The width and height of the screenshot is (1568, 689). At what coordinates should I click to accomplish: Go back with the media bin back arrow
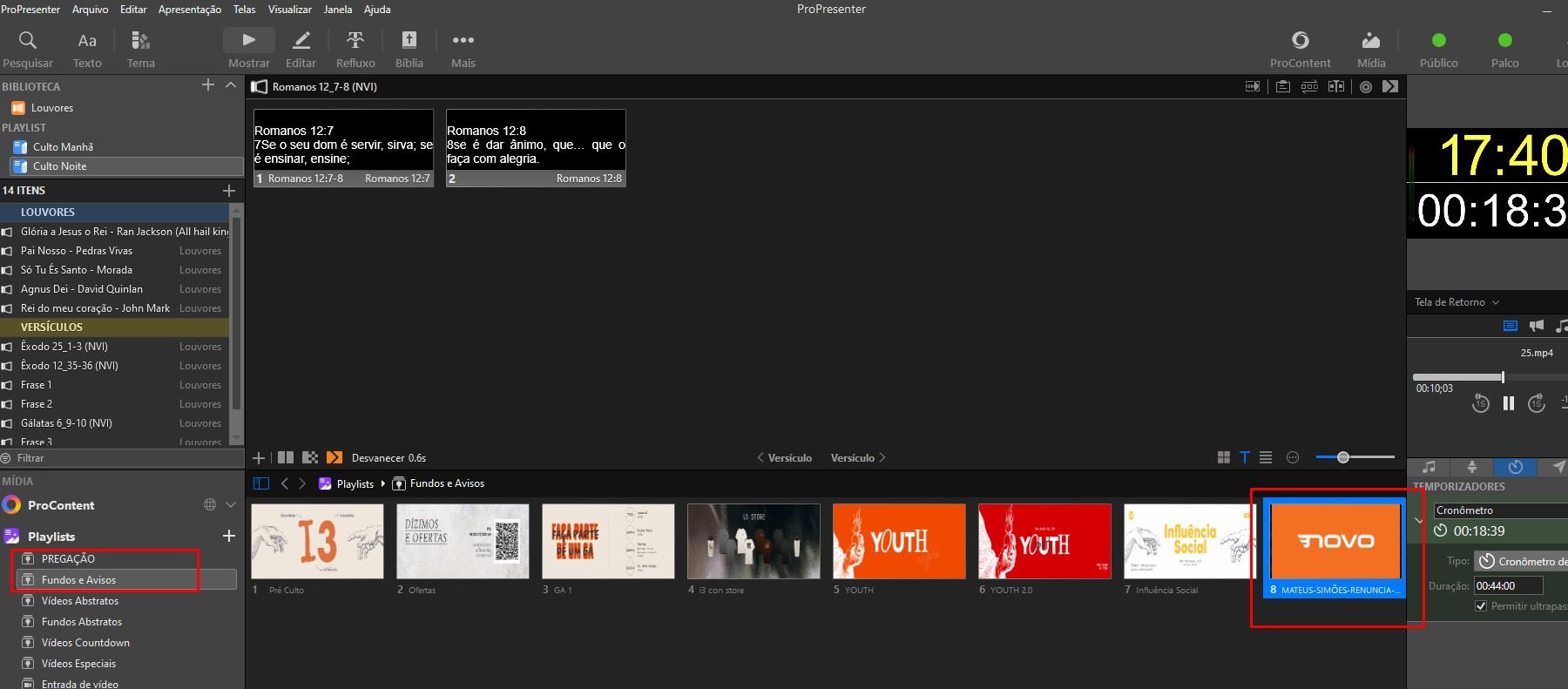click(284, 483)
